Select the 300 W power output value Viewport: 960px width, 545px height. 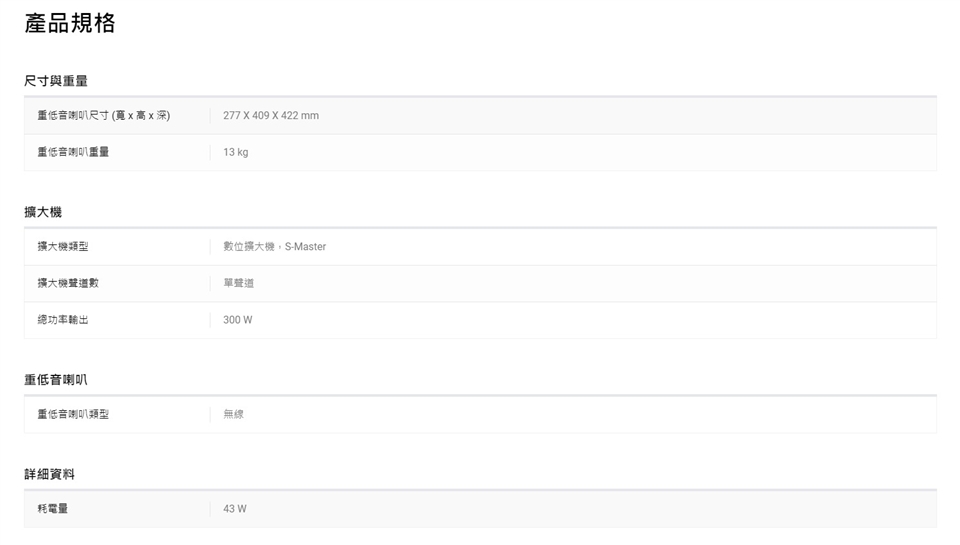[238, 320]
